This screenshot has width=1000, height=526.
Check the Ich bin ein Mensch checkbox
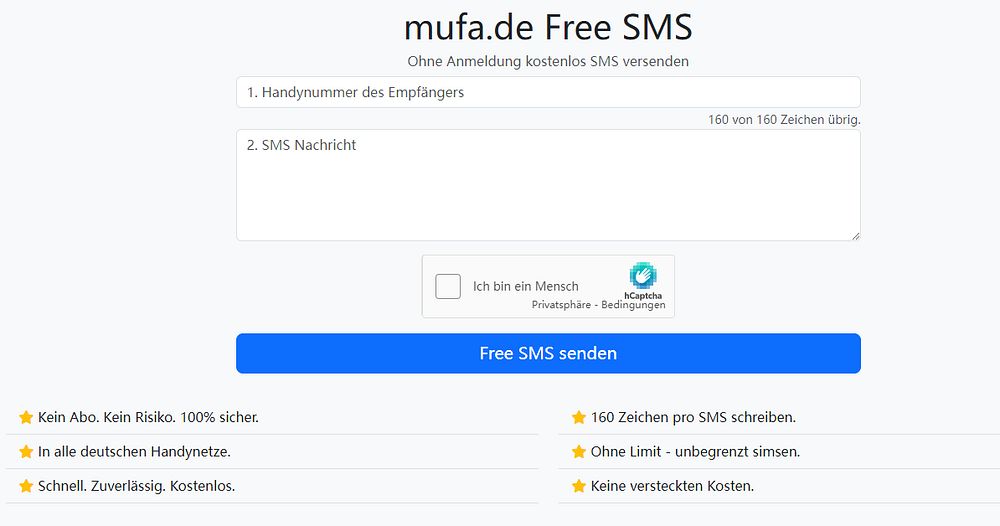(448, 286)
